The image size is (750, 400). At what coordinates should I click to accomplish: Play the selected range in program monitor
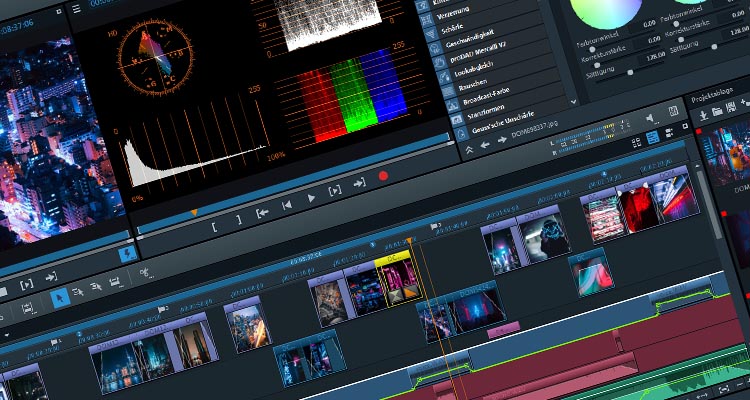pyautogui.click(x=335, y=190)
